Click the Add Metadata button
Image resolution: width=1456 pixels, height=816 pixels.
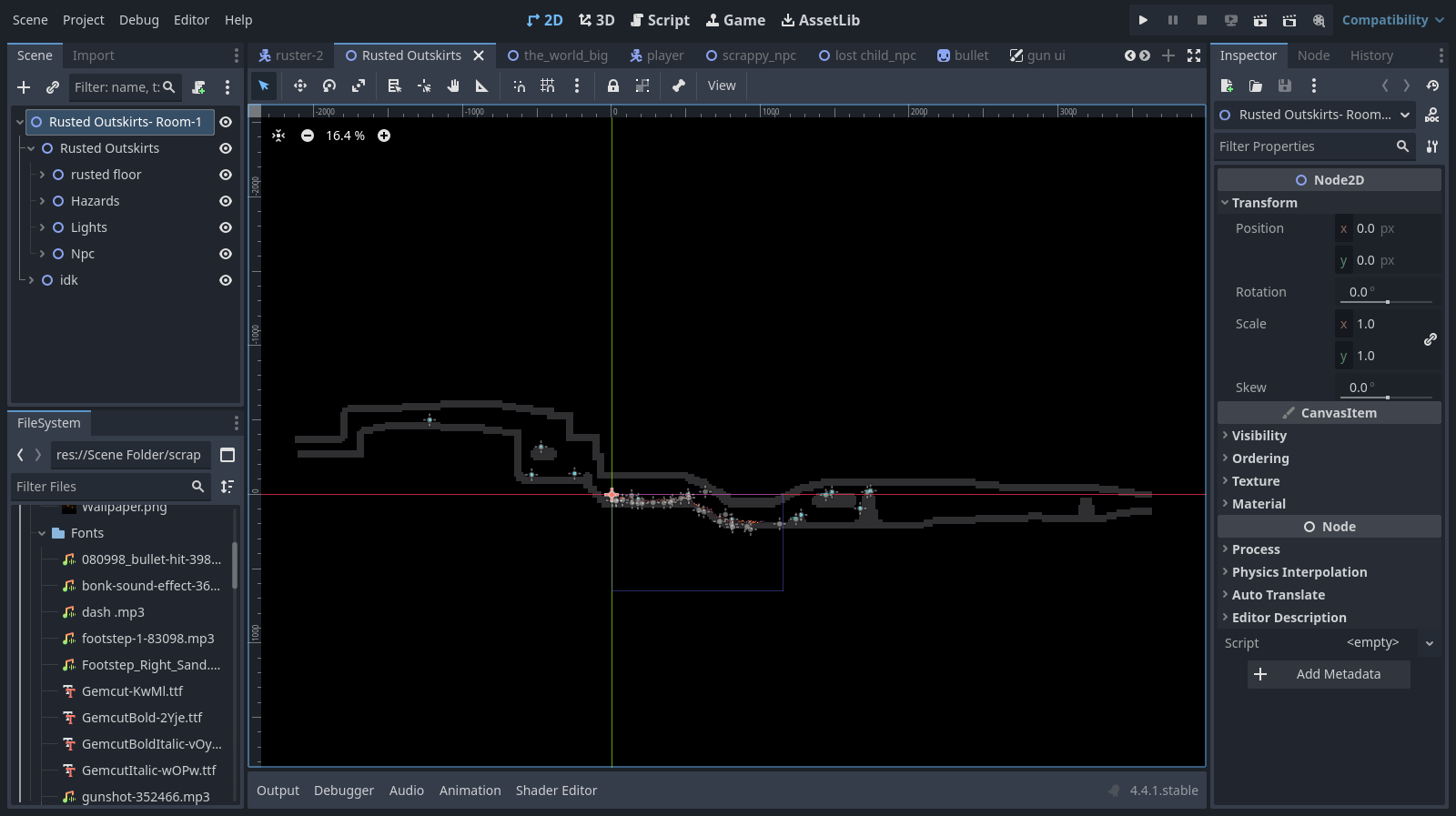(1329, 674)
